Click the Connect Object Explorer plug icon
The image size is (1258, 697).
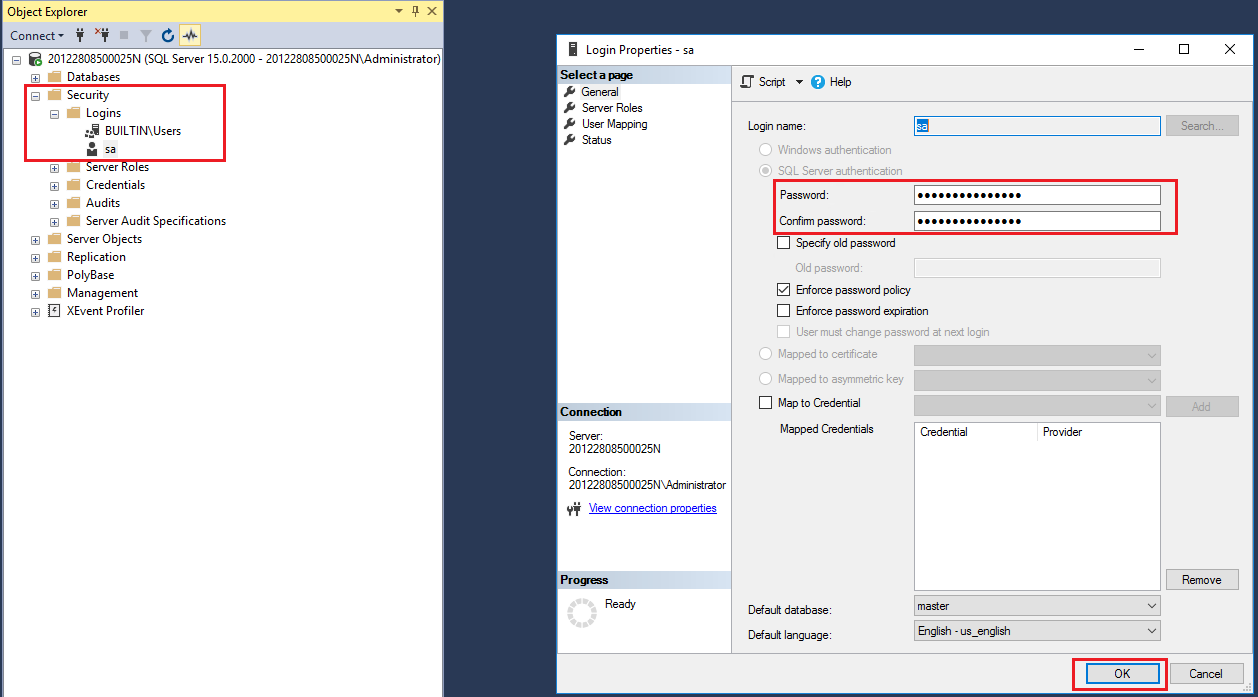click(x=80, y=35)
